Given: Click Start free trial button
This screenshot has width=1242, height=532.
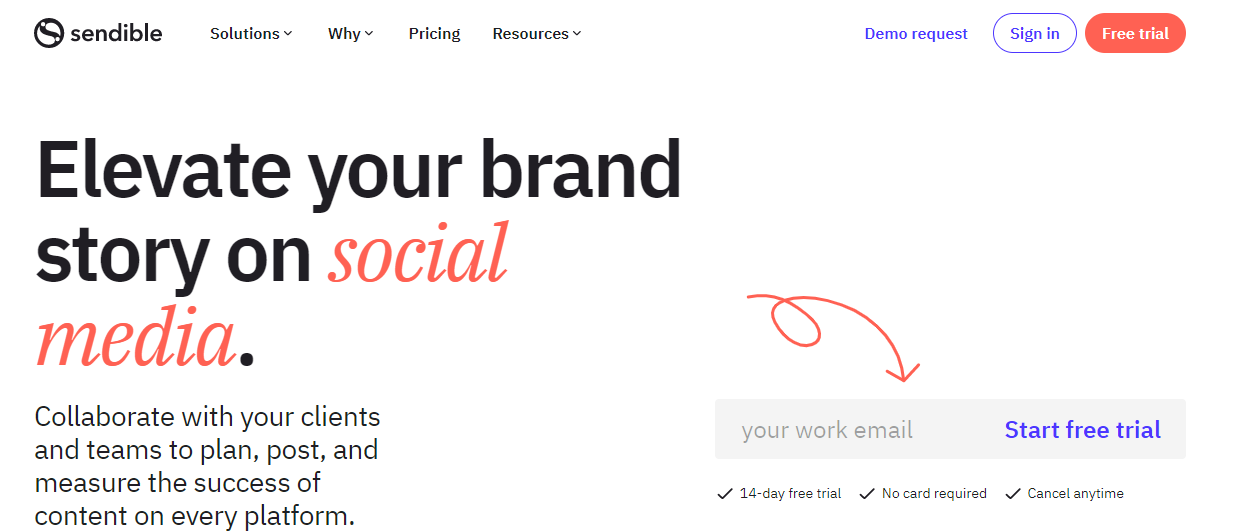Looking at the screenshot, I should tap(1083, 430).
